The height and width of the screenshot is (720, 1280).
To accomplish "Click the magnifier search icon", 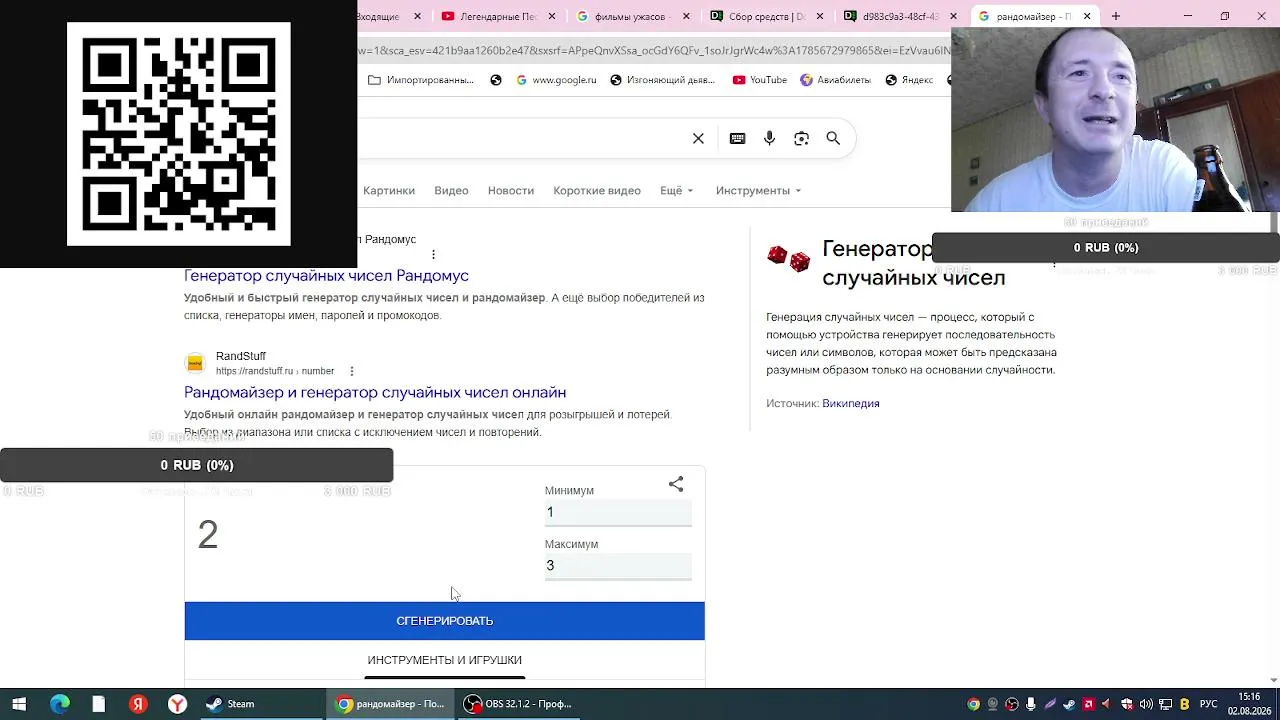I will pos(833,139).
